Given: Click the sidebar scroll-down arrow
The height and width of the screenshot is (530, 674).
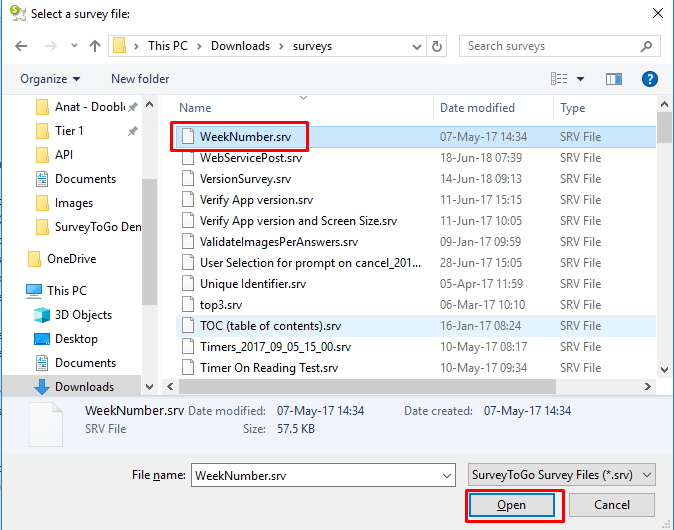Looking at the screenshot, I should tap(150, 387).
